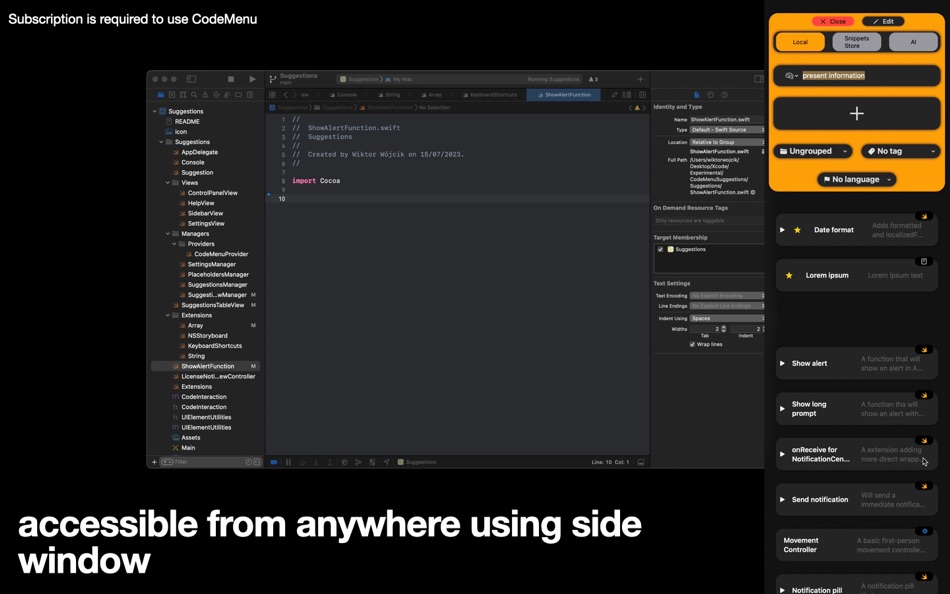Click the Edit button
Viewport: 950px width, 594px height.
pyautogui.click(x=883, y=21)
